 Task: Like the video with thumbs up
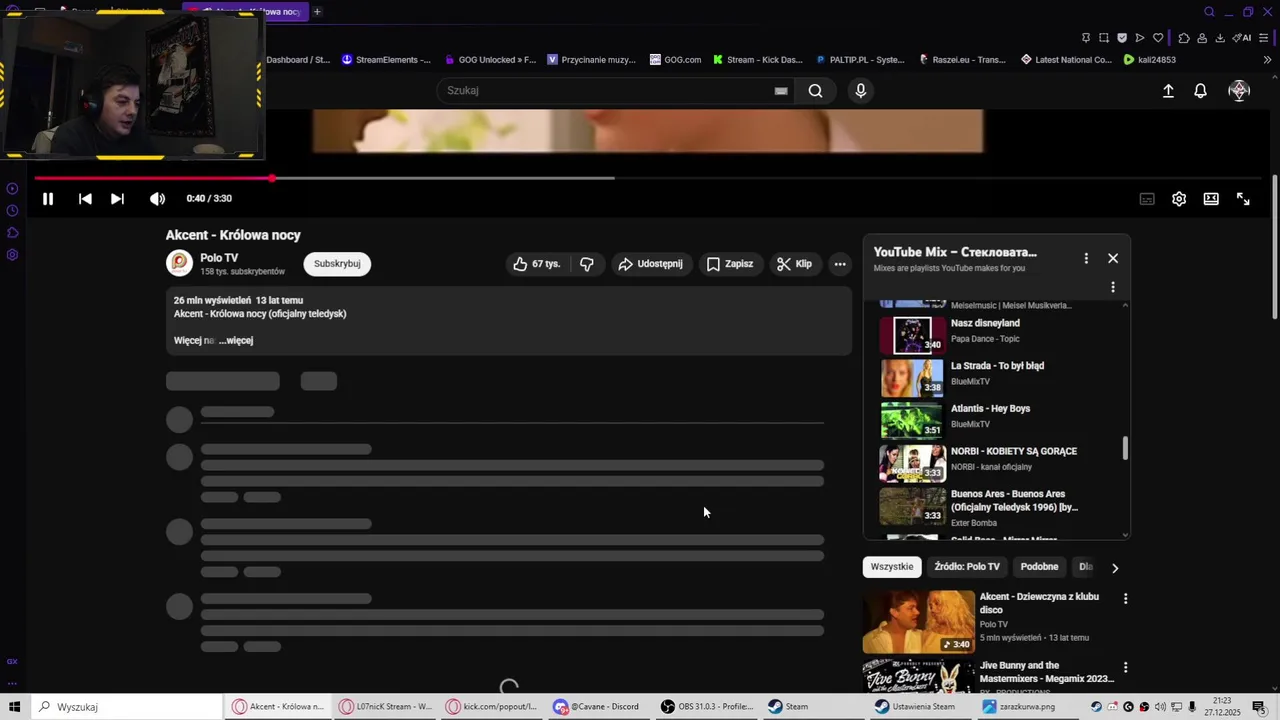[x=536, y=264]
